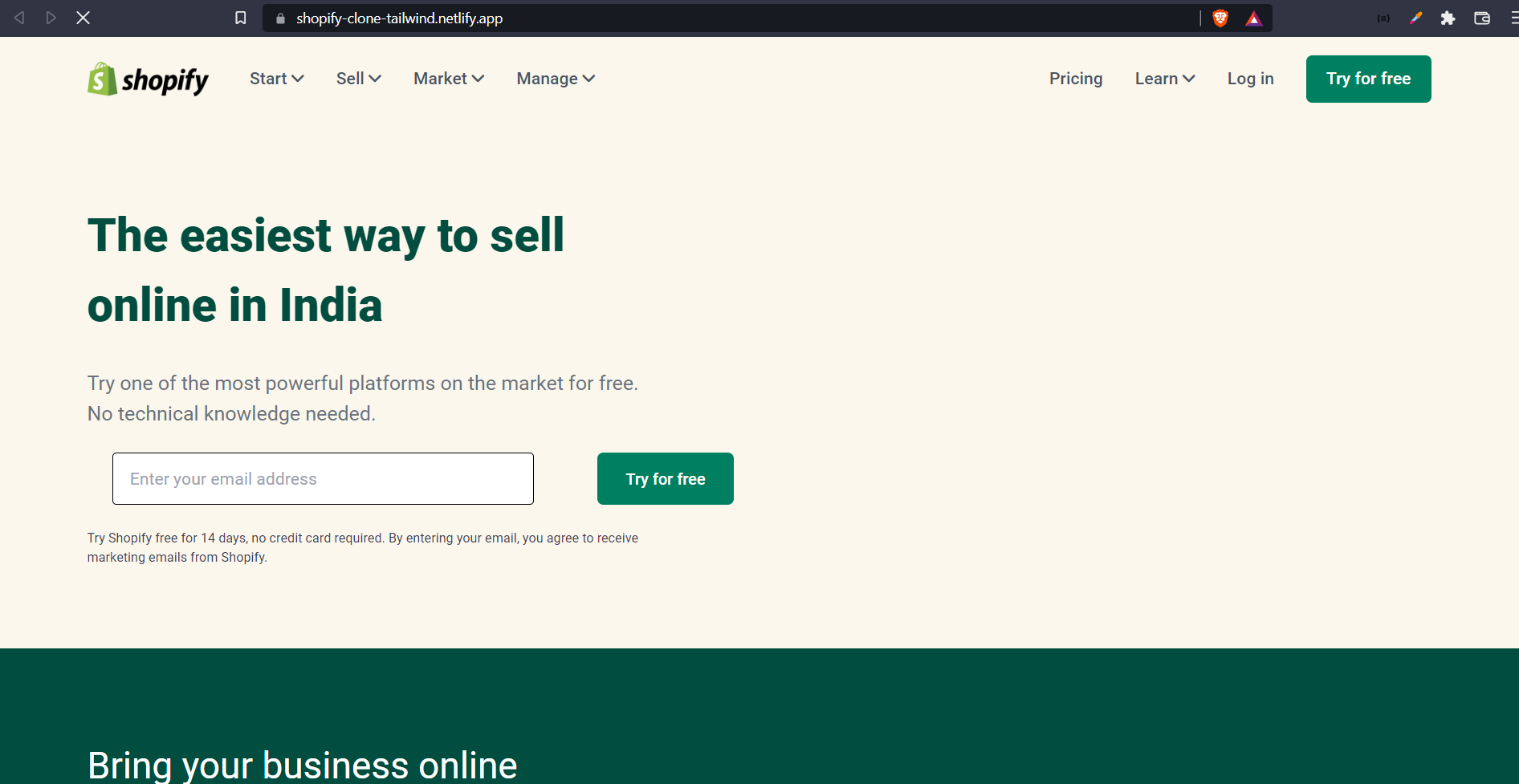Image resolution: width=1519 pixels, height=784 pixels.
Task: Expand the Sell dropdown menu
Action: pyautogui.click(x=358, y=79)
